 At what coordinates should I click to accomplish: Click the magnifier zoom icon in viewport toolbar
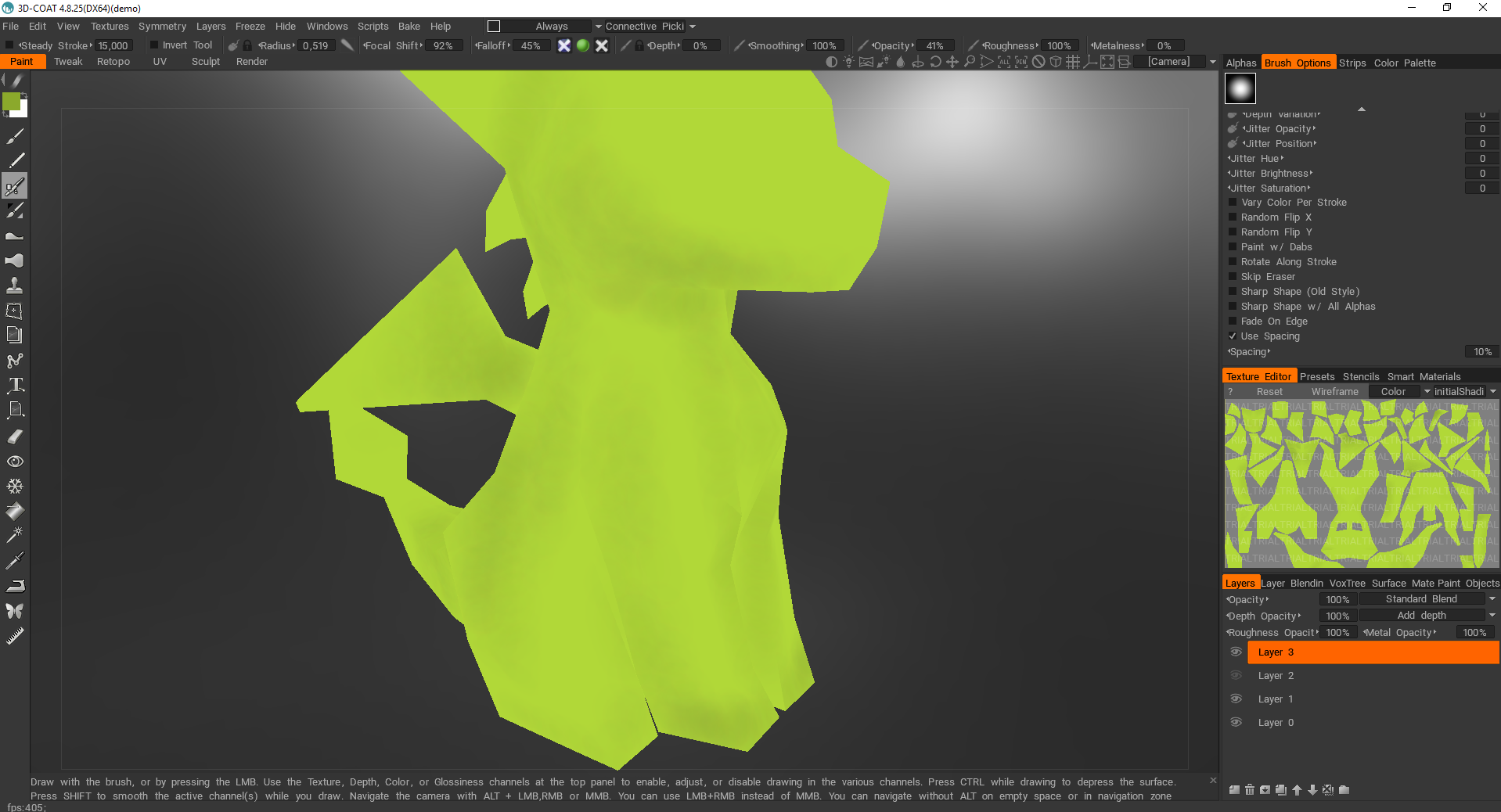[x=970, y=62]
